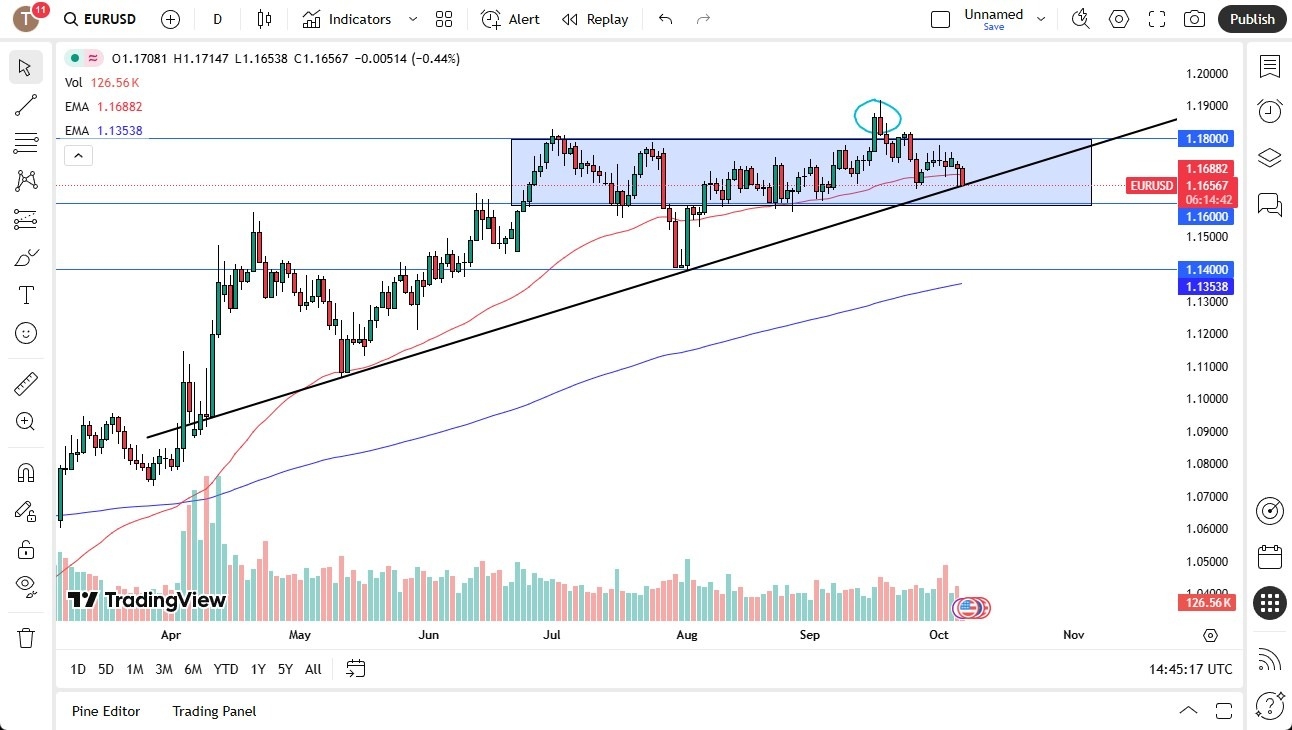Open the Watchlist panel
The height and width of the screenshot is (730, 1292).
point(1269,67)
